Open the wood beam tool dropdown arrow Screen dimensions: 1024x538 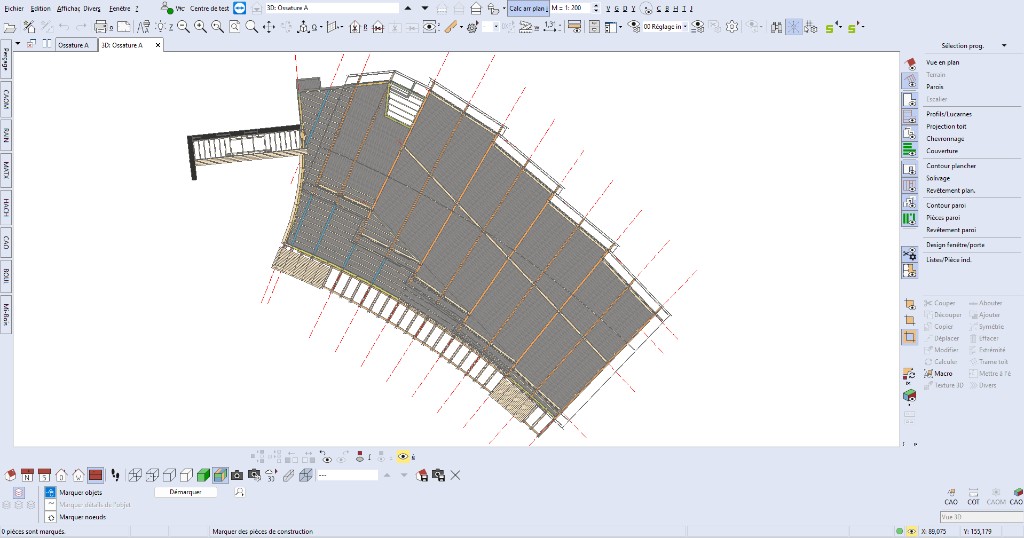point(461,27)
